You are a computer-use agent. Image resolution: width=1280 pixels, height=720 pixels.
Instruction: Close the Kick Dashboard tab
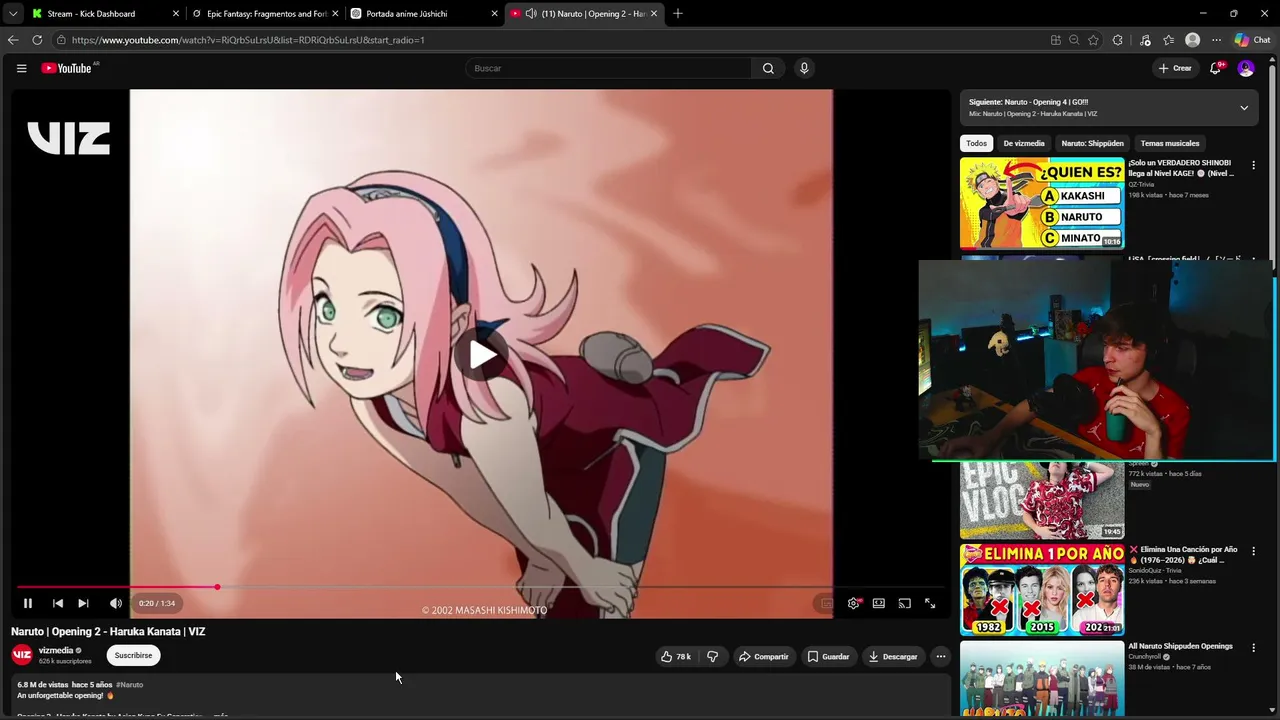coord(176,14)
